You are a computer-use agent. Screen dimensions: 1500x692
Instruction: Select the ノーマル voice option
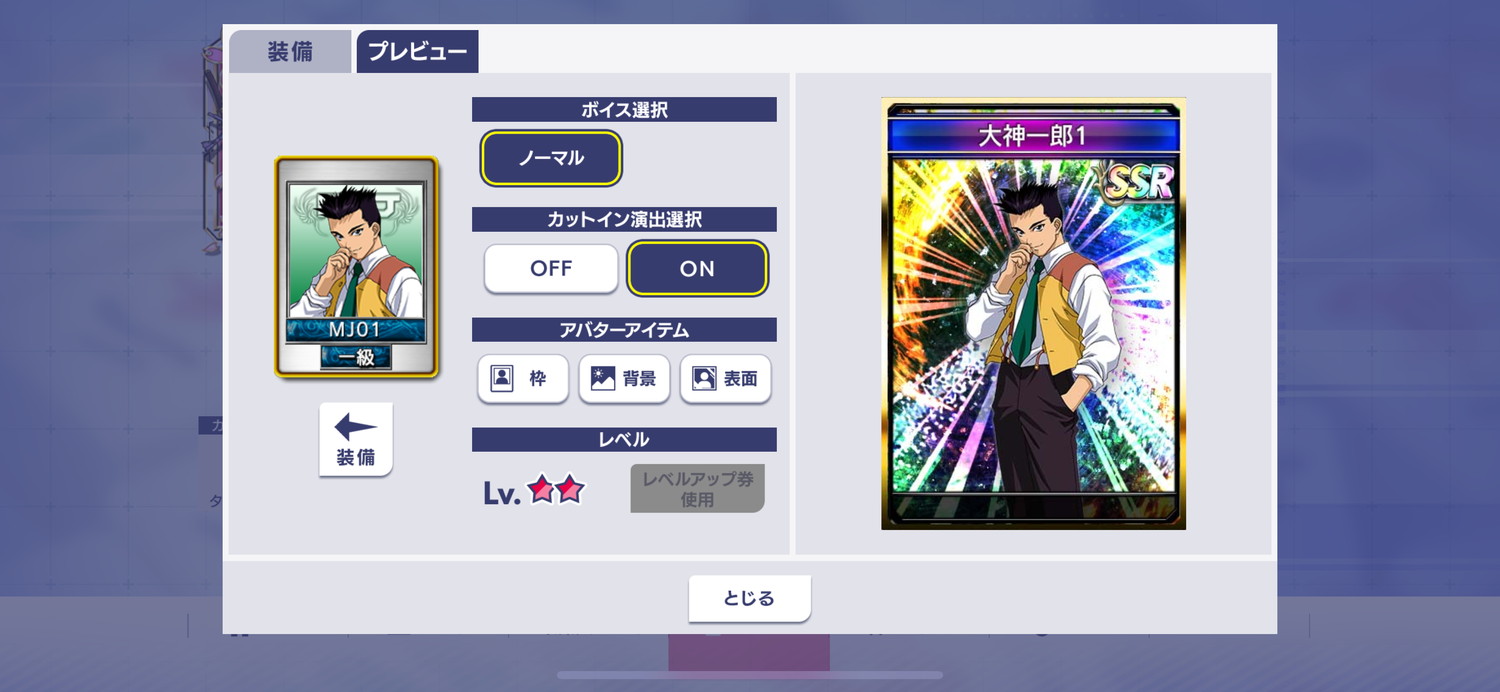pos(551,158)
